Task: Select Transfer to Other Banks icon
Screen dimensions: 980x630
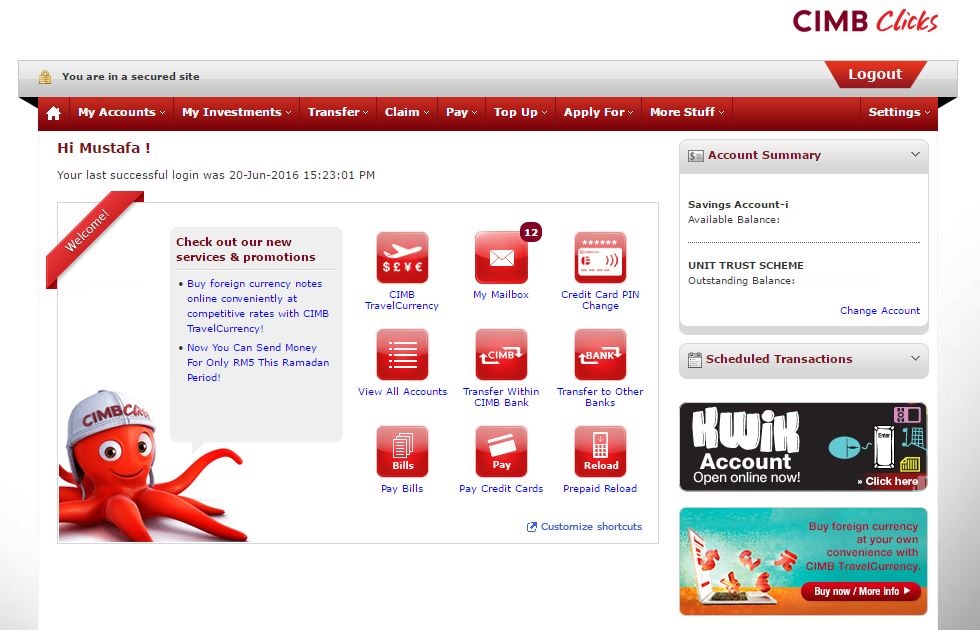Action: (600, 354)
